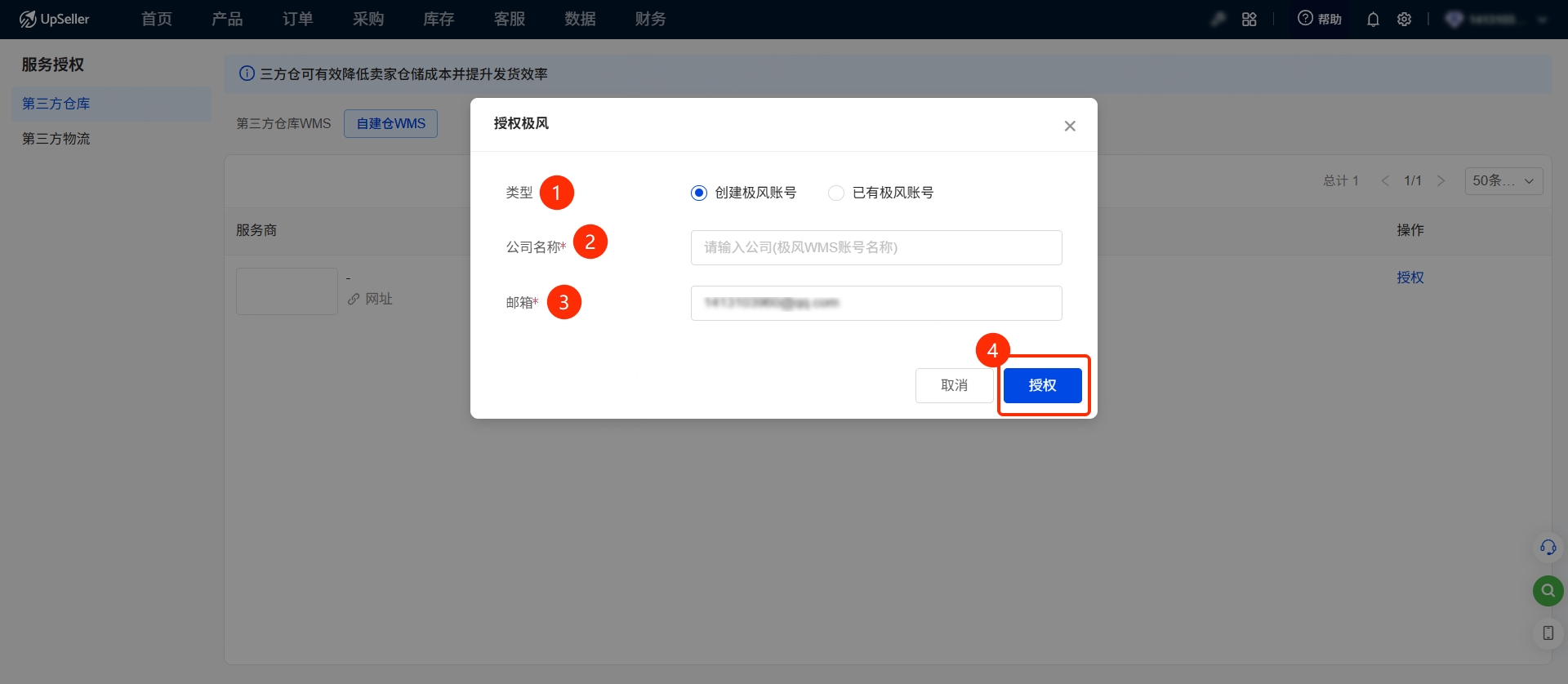1568x684 pixels.
Task: Open the settings gear icon
Action: 1404,19
